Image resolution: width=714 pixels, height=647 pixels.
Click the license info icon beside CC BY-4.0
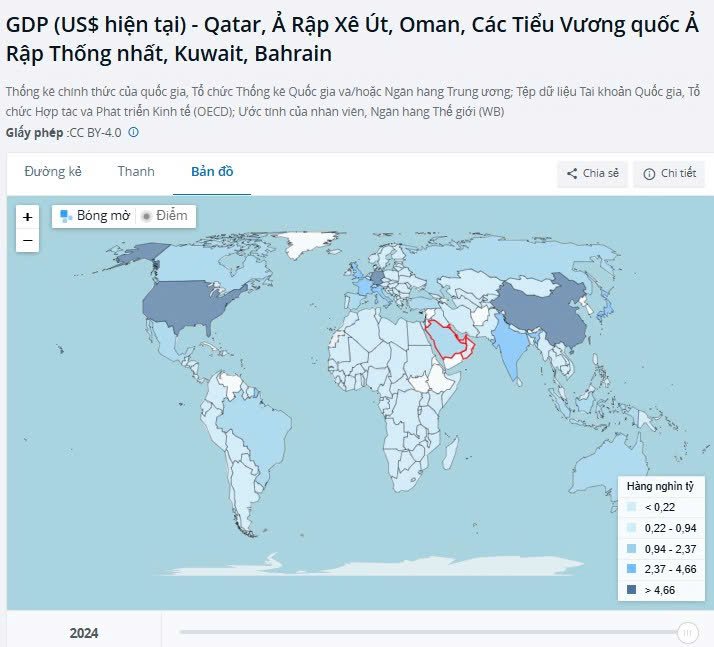pos(133,132)
